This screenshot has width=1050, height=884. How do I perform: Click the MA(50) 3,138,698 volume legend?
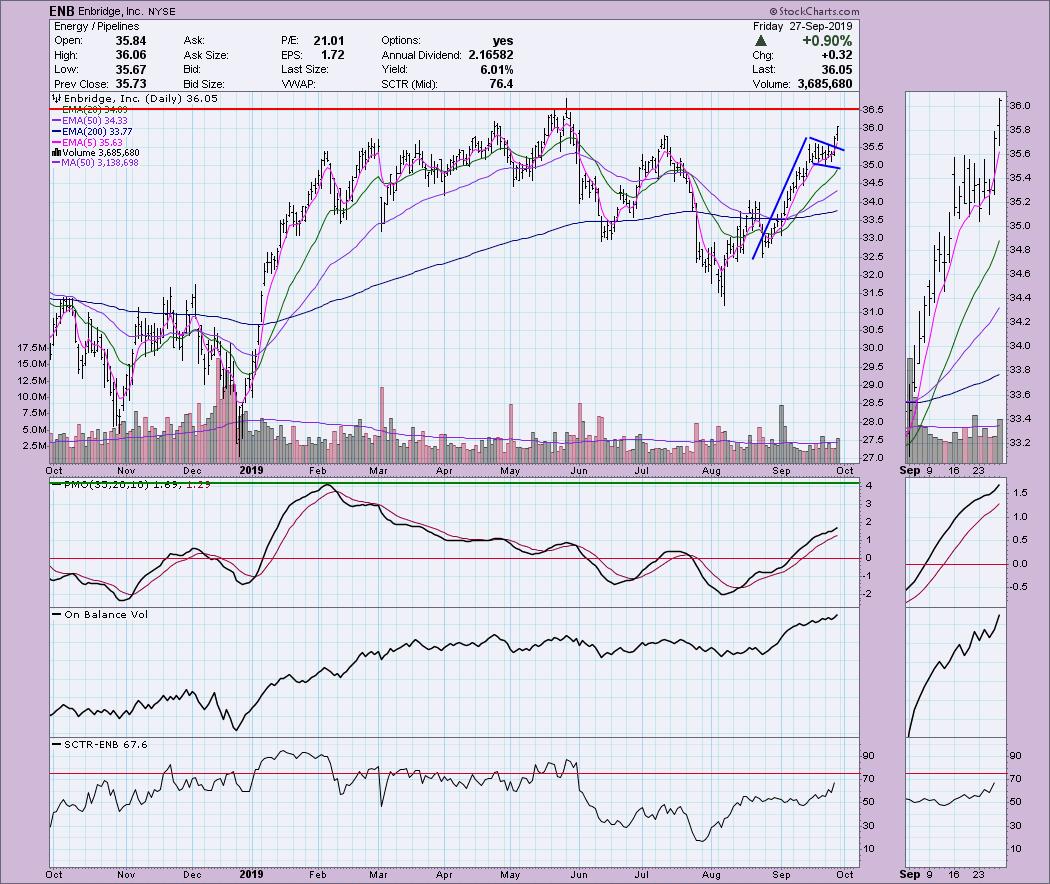point(95,163)
